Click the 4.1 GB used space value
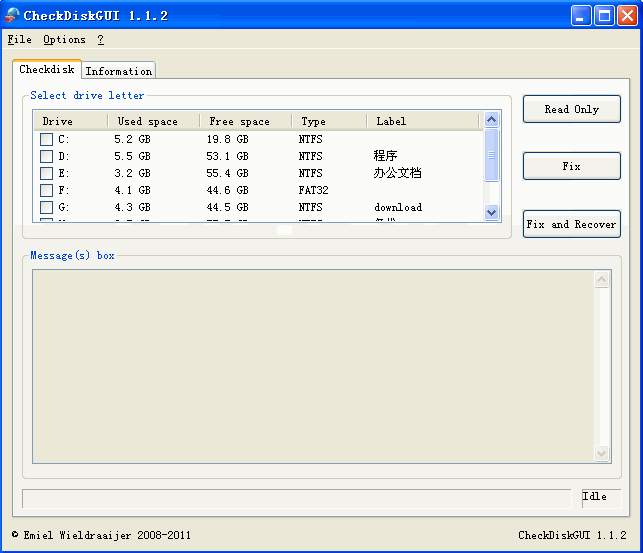This screenshot has height=553, width=643. click(132, 190)
